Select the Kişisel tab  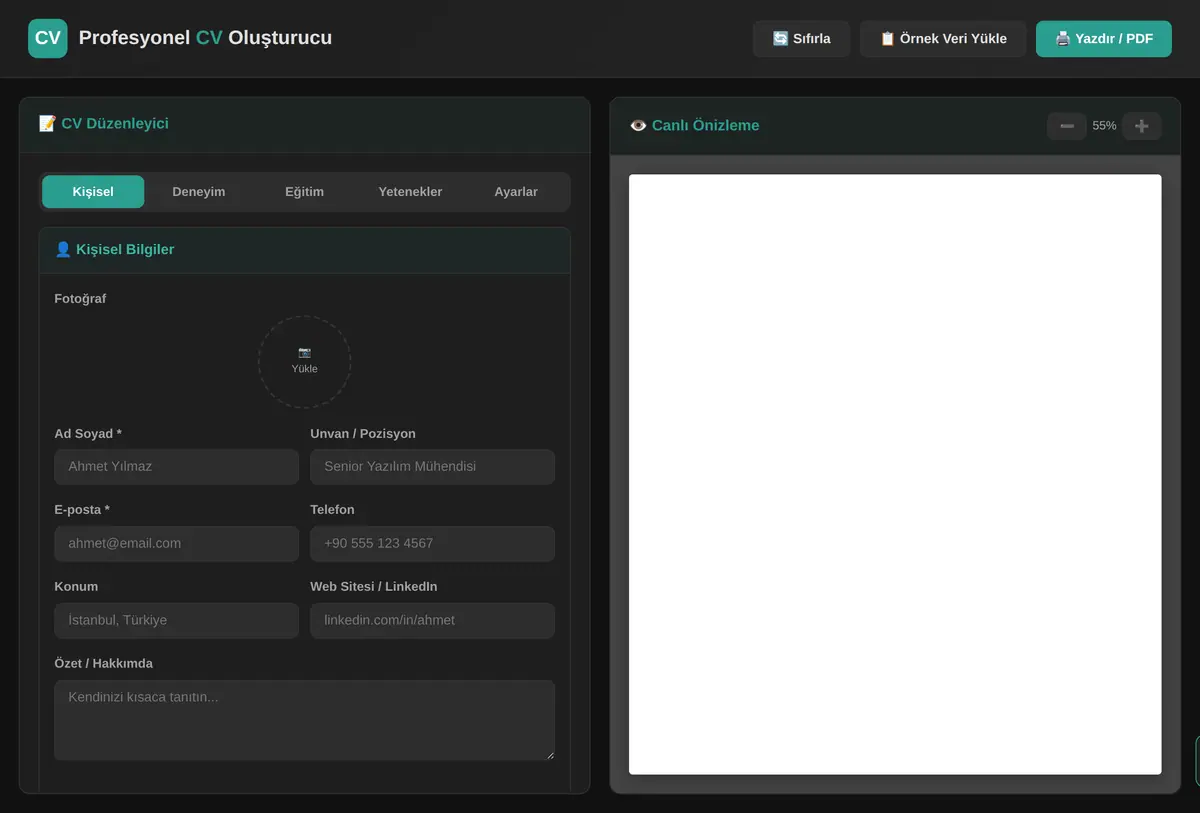(x=93, y=192)
